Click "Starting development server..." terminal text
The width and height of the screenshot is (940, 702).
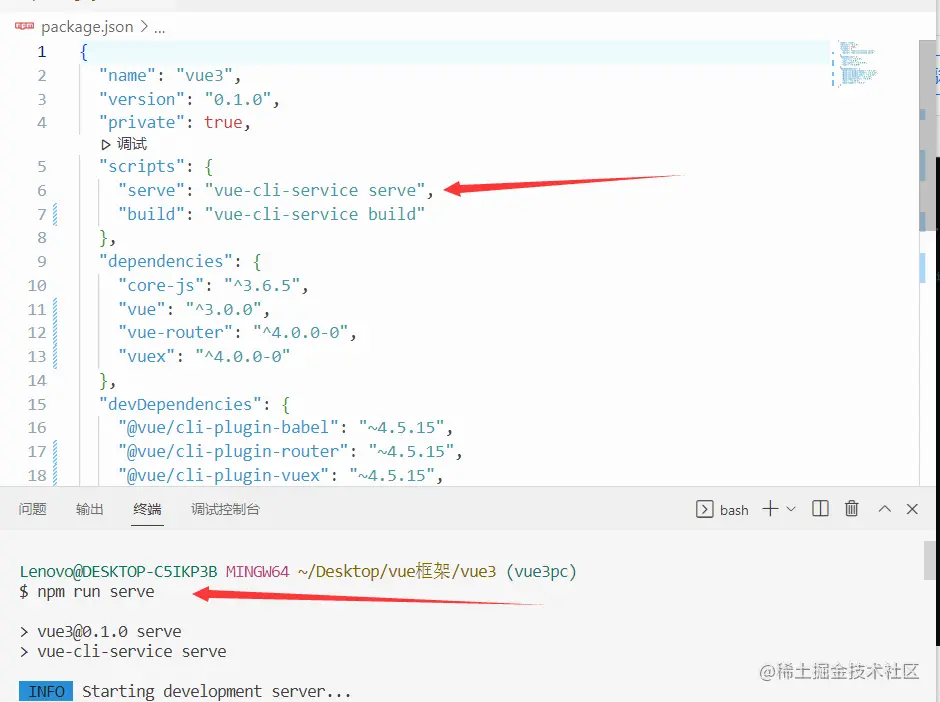point(216,692)
